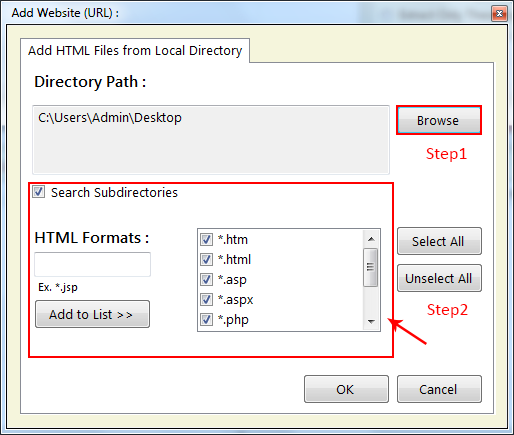
Task: Click the format list scrollbar thumb
Action: [x=371, y=267]
